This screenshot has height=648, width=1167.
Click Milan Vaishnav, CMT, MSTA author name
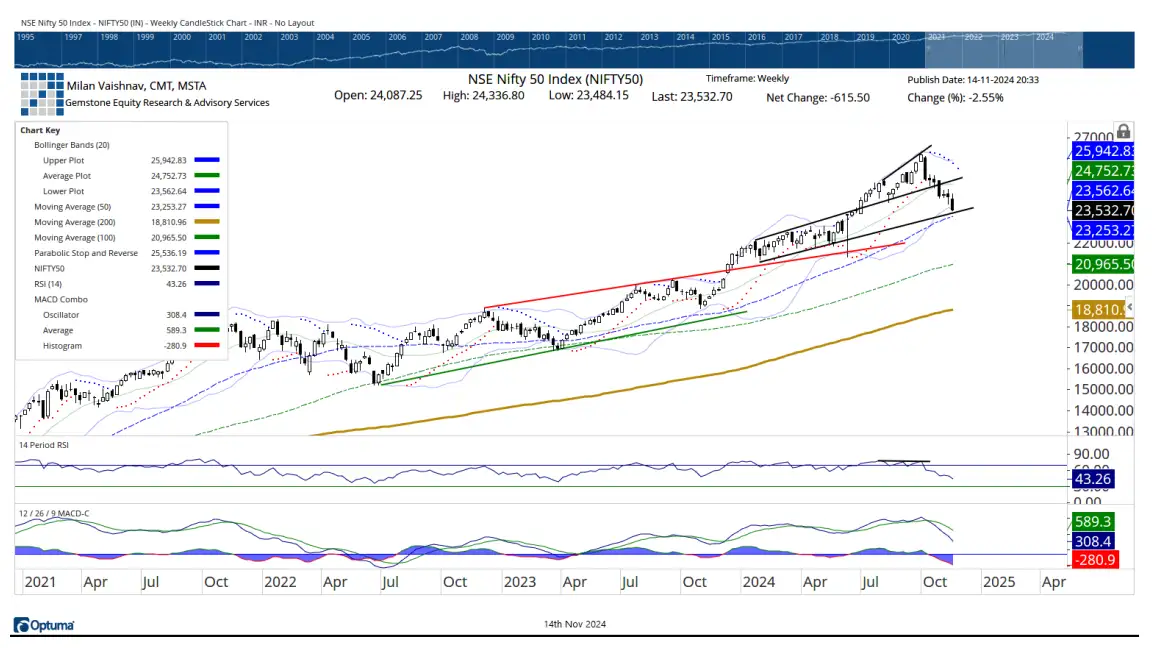coord(136,86)
